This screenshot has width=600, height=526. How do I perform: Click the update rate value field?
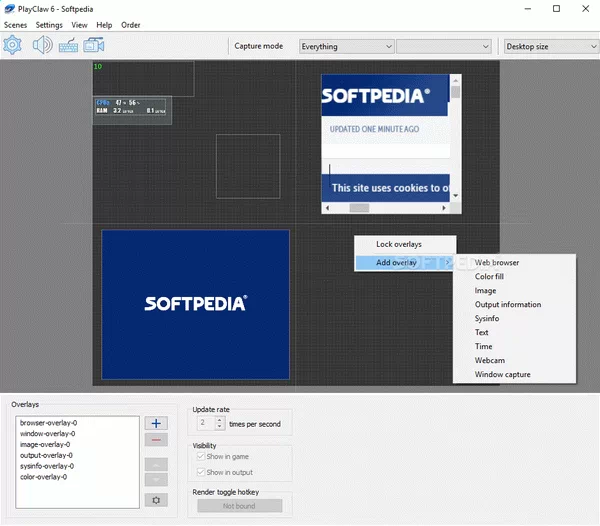coord(206,423)
